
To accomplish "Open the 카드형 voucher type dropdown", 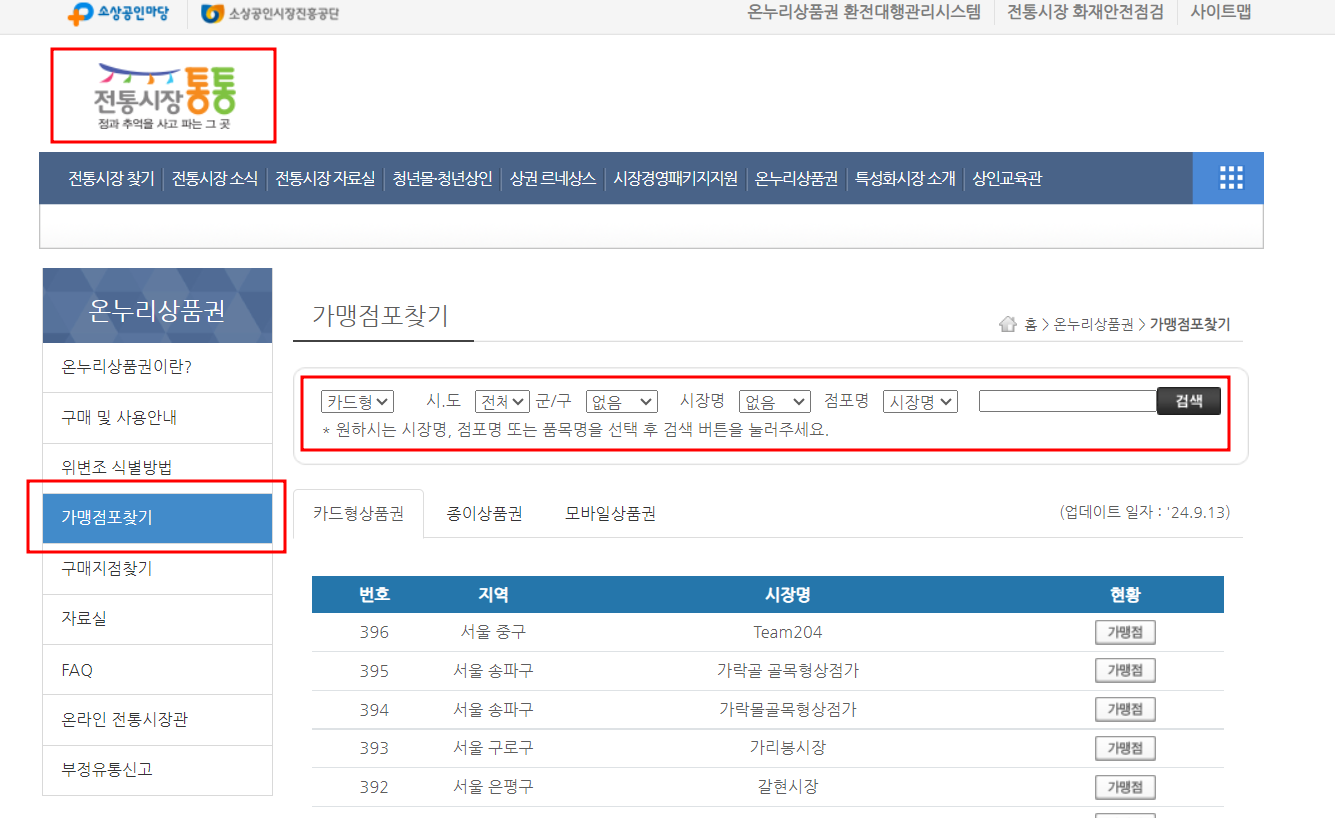I will click(357, 401).
